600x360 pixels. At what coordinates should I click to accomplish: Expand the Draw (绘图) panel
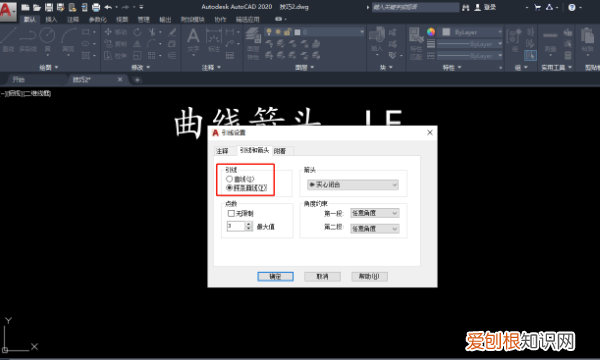[x=49, y=67]
